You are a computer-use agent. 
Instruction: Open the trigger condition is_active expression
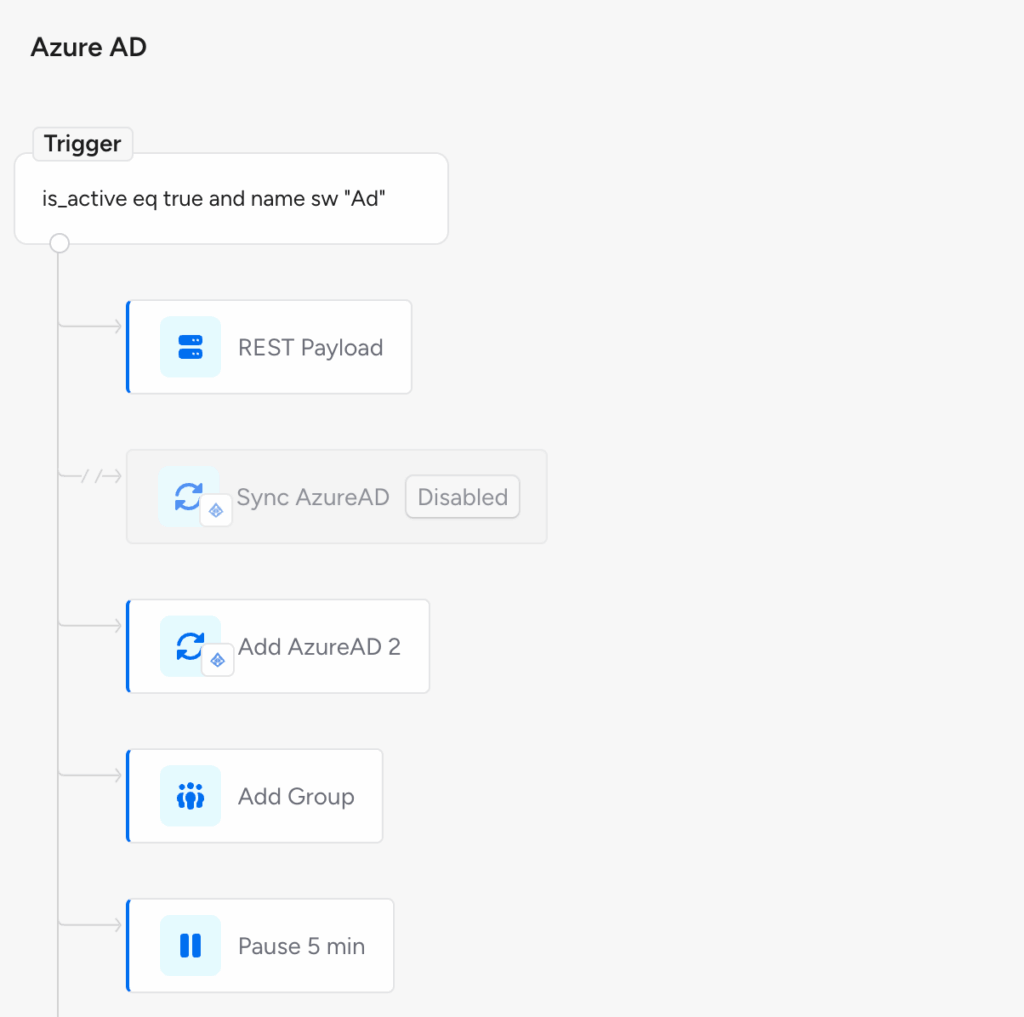[x=214, y=198]
